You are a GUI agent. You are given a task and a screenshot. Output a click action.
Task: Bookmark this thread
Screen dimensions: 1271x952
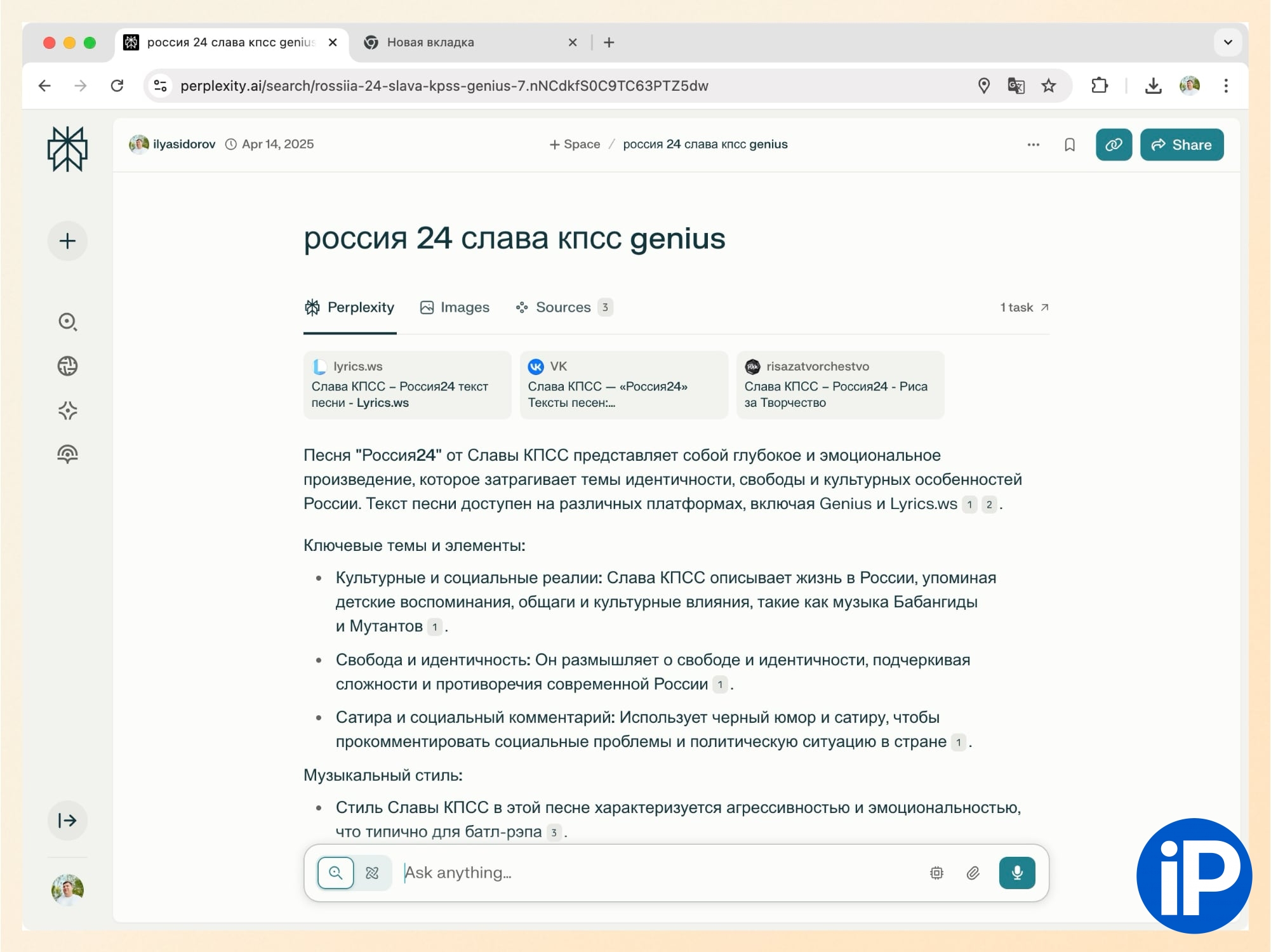pyautogui.click(x=1069, y=145)
